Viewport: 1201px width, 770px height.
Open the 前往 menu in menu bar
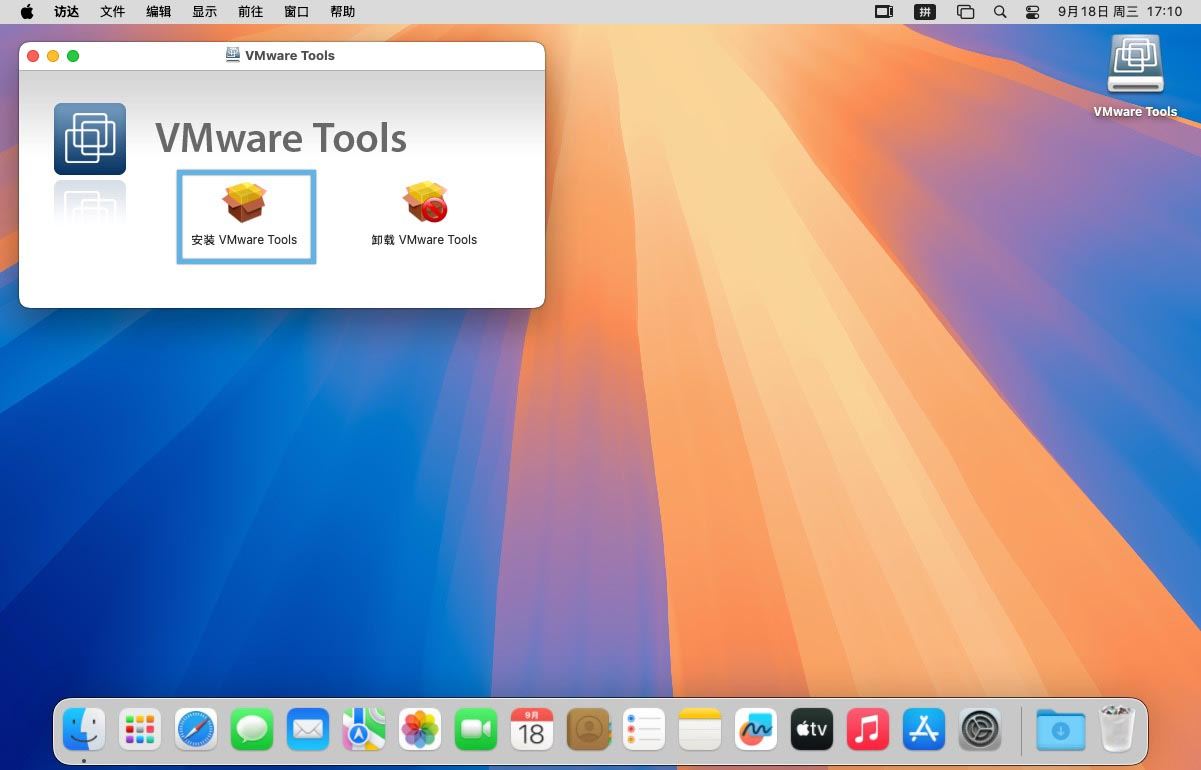click(250, 12)
